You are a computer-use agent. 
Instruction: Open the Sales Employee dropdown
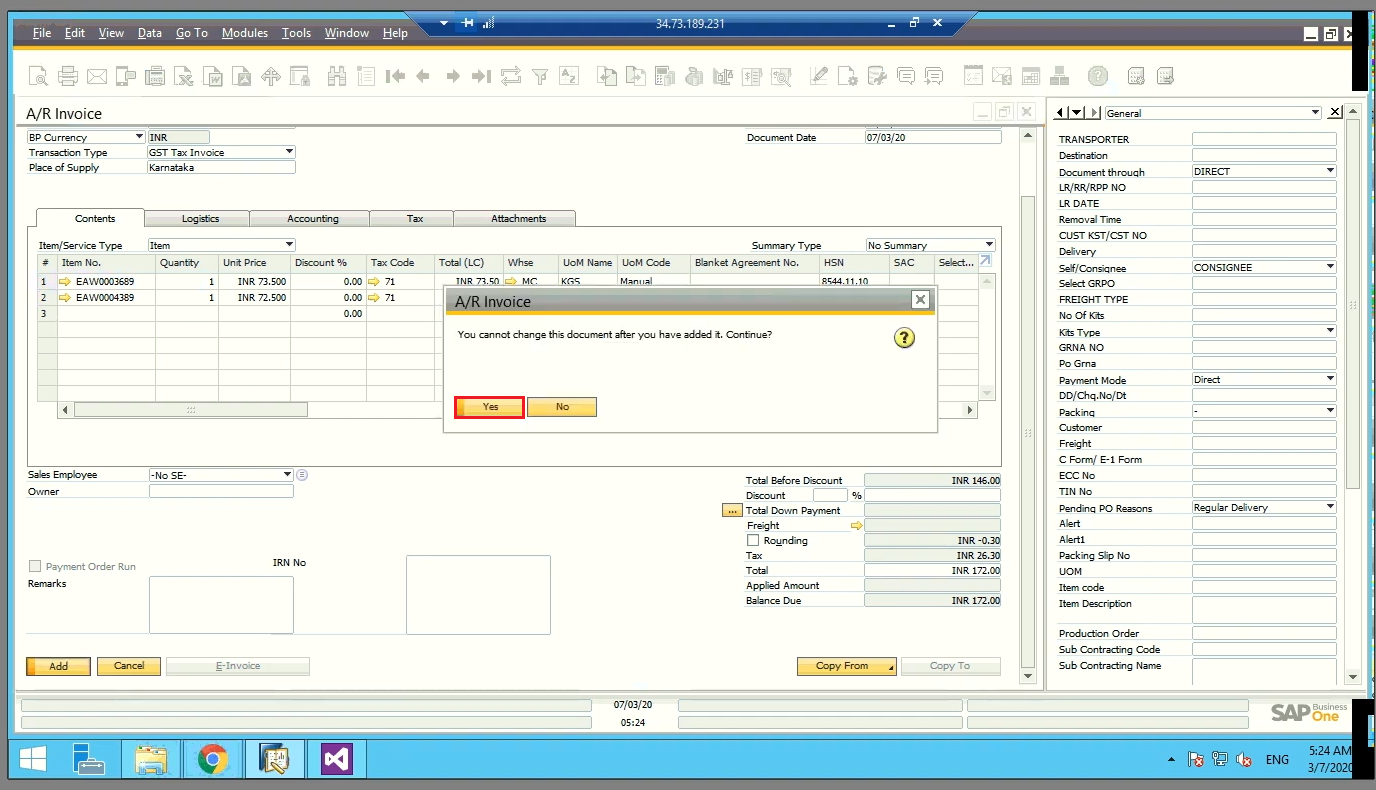[287, 475]
